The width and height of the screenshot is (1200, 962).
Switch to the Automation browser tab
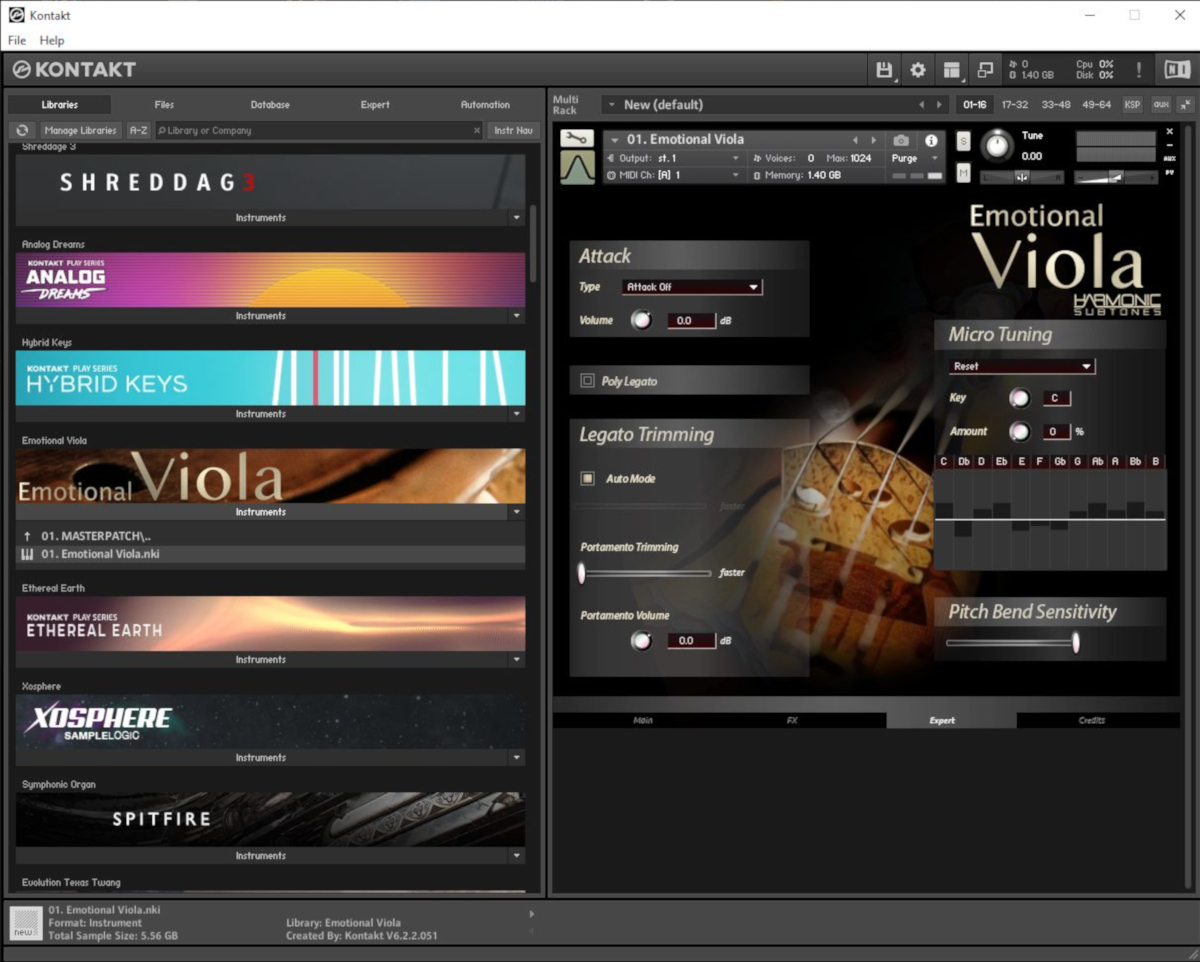click(485, 104)
